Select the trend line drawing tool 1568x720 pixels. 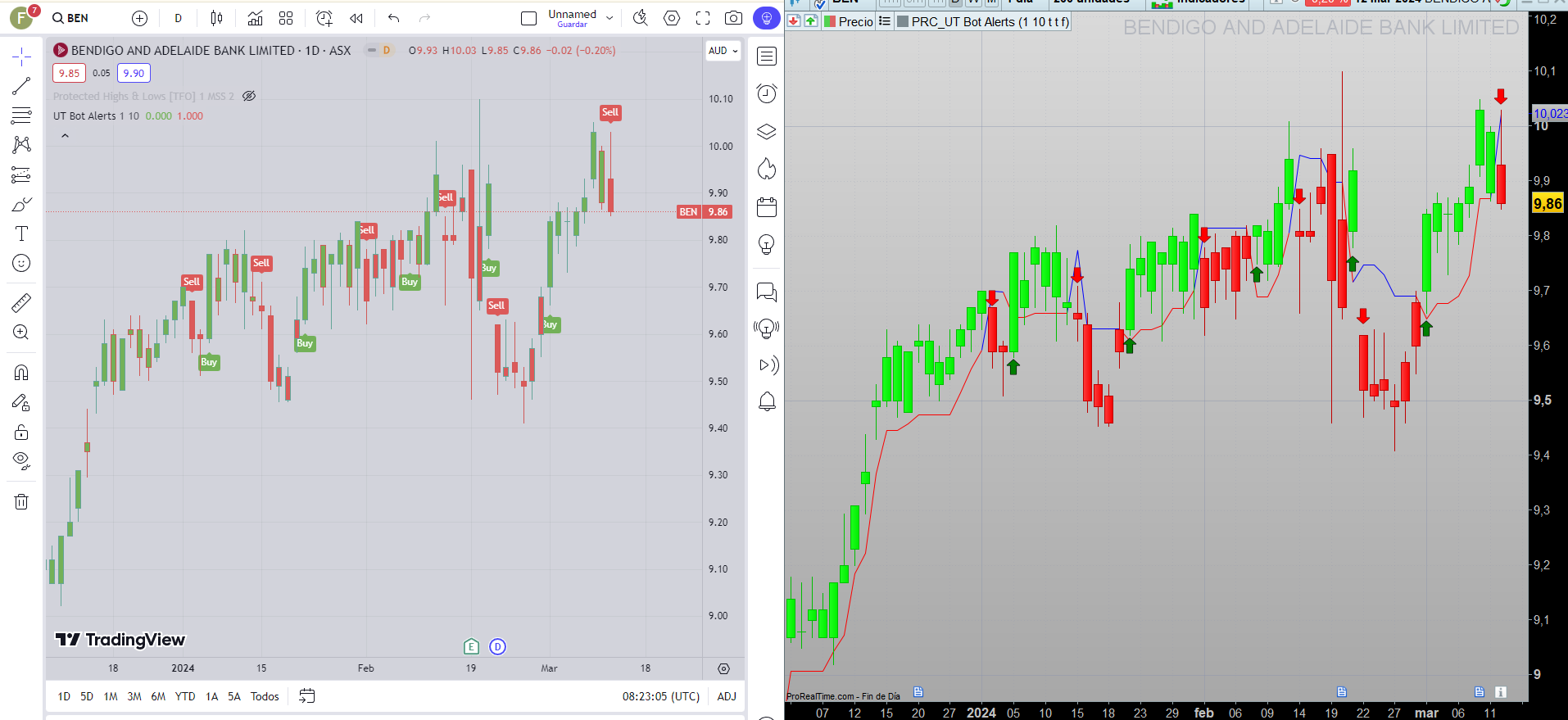coord(21,86)
